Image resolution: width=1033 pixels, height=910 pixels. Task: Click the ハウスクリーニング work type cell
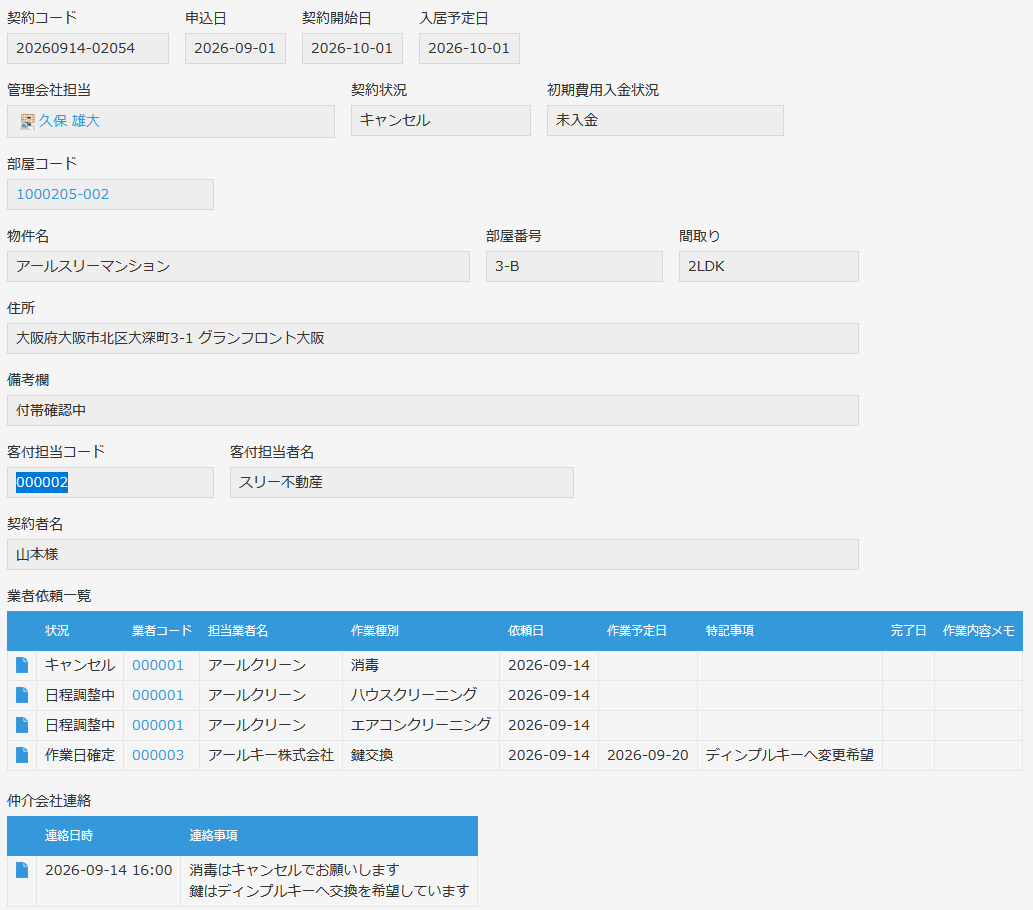point(421,695)
